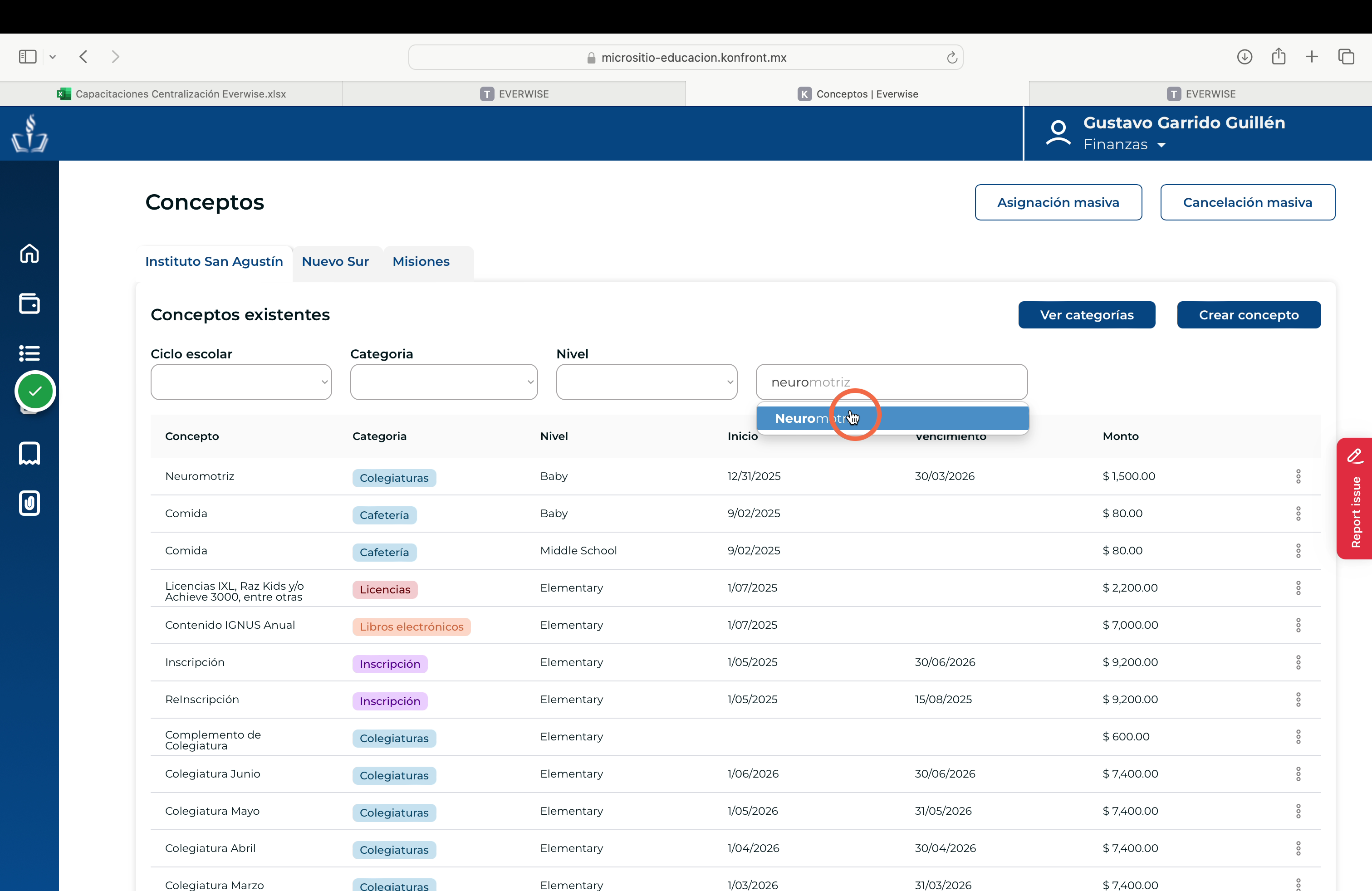This screenshot has width=1372, height=891.
Task: Switch to Capacitaciones Centralización Everwise.xlsx browser tab
Action: pyautogui.click(x=172, y=94)
